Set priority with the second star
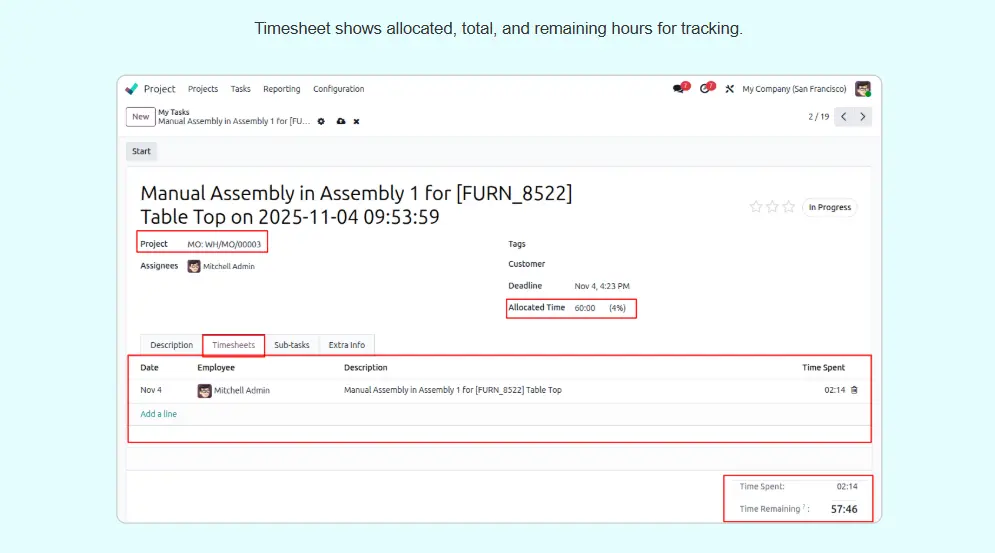This screenshot has width=995, height=553. (x=772, y=207)
